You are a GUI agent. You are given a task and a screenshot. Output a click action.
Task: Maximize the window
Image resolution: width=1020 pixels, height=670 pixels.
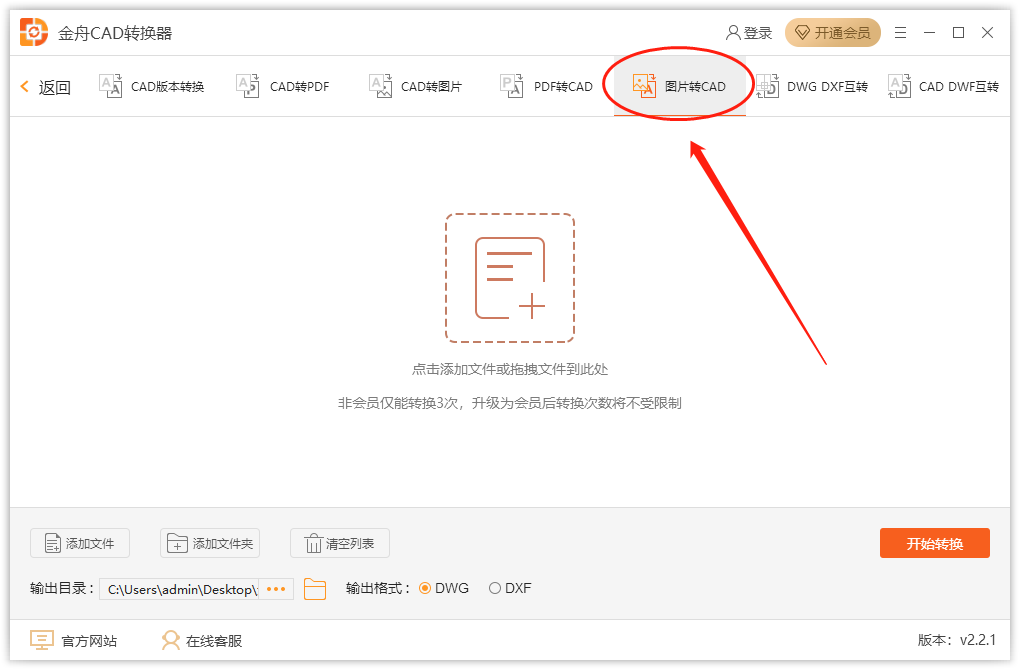pyautogui.click(x=958, y=33)
